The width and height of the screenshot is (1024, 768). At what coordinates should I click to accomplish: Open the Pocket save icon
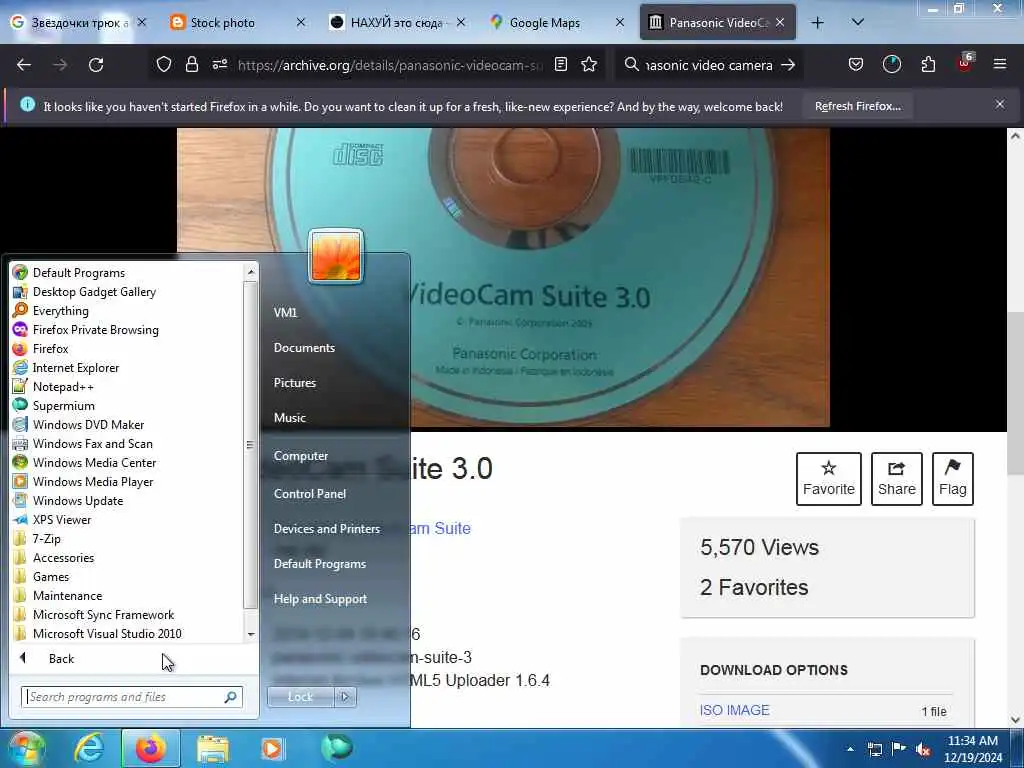pos(856,65)
